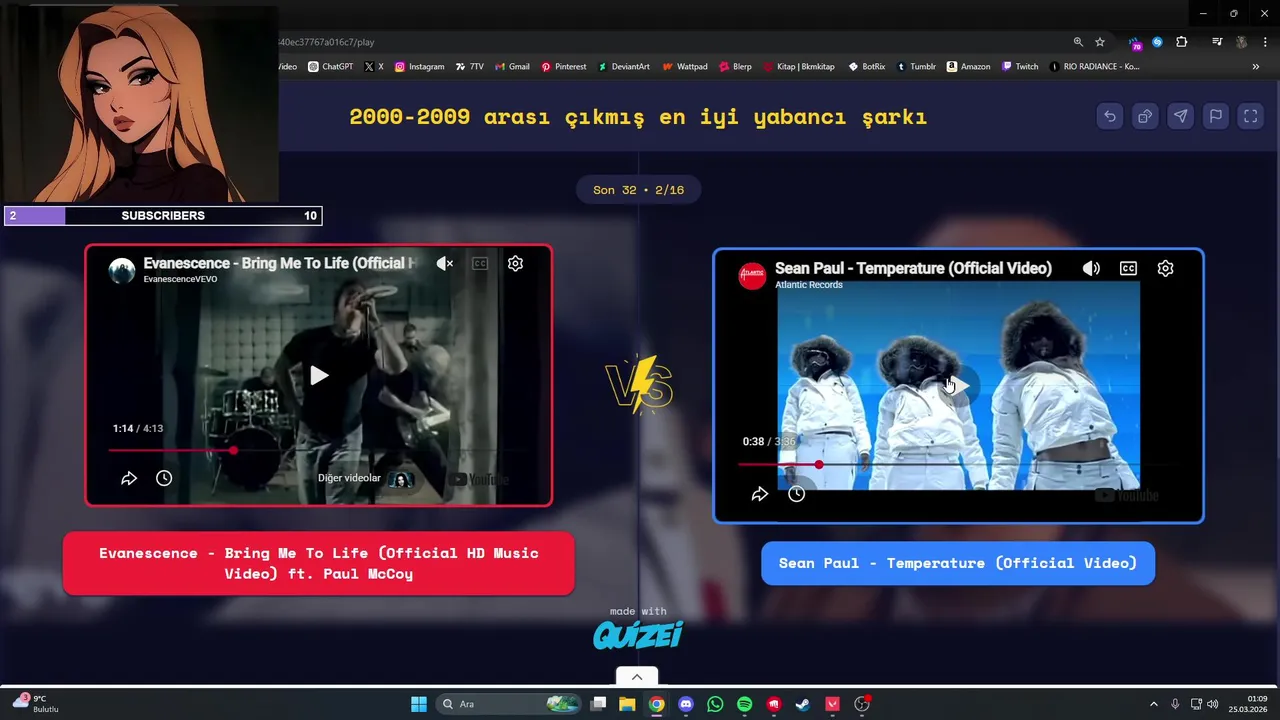Screen dimensions: 1280x720
Task: Open the browser extensions puzzle icon
Action: tap(1181, 42)
